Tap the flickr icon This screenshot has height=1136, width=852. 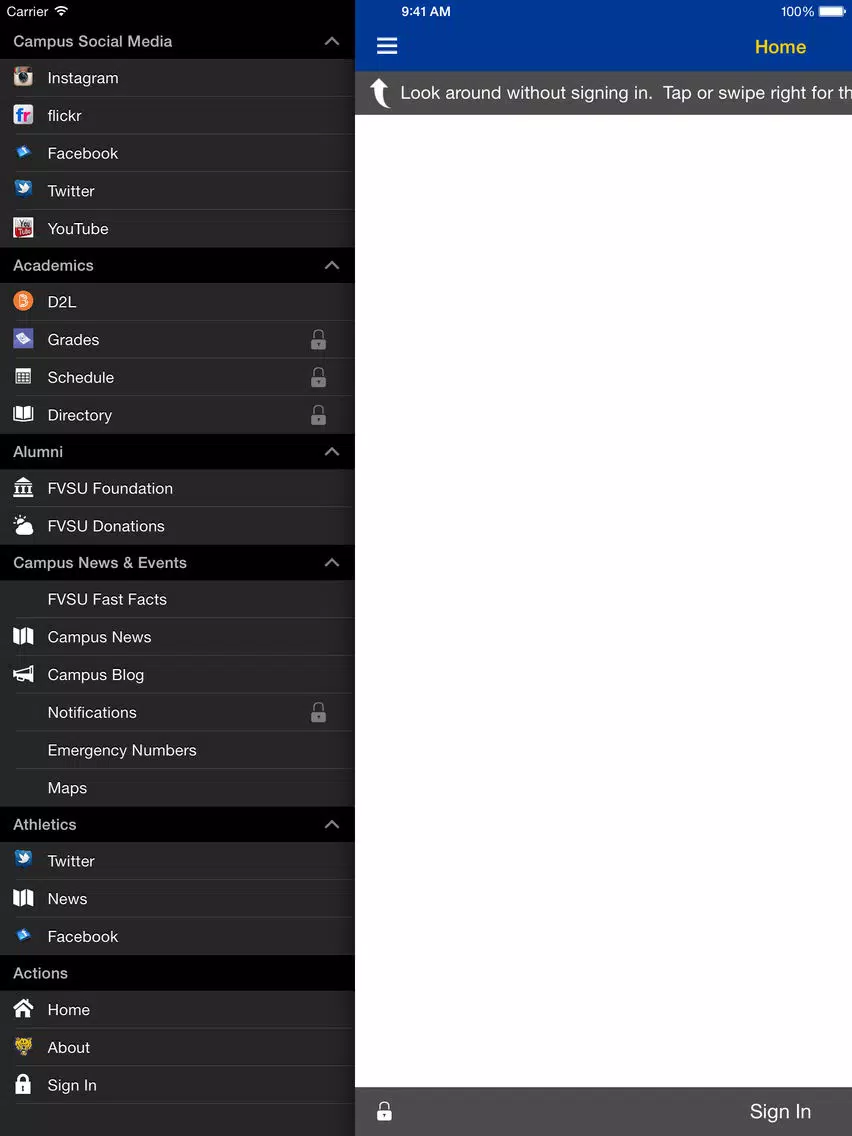point(23,114)
